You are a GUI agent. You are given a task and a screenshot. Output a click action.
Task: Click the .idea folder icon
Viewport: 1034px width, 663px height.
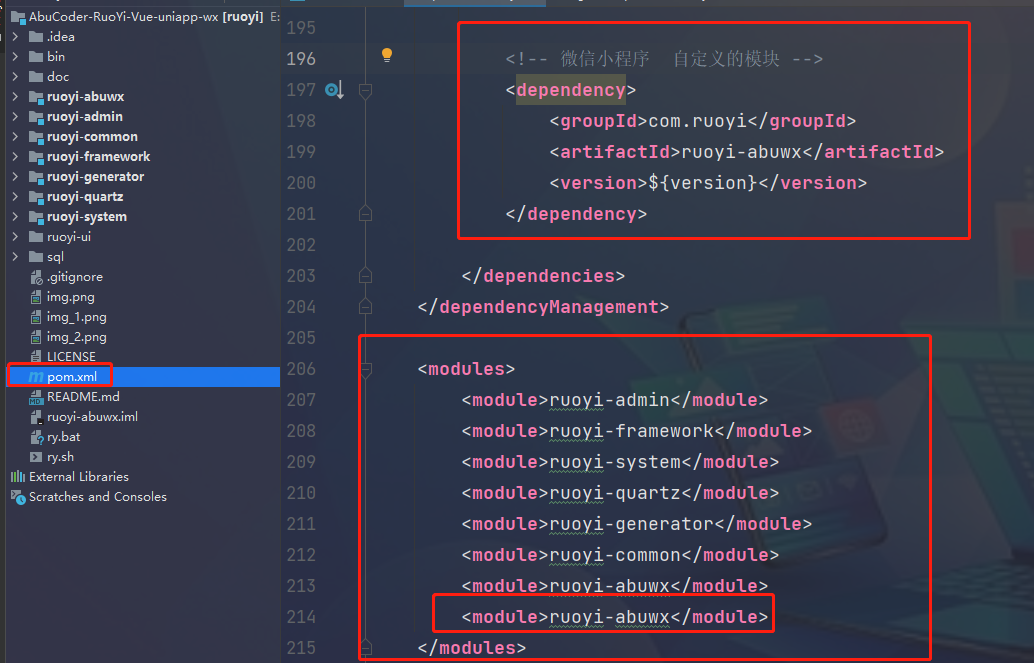pos(36,37)
